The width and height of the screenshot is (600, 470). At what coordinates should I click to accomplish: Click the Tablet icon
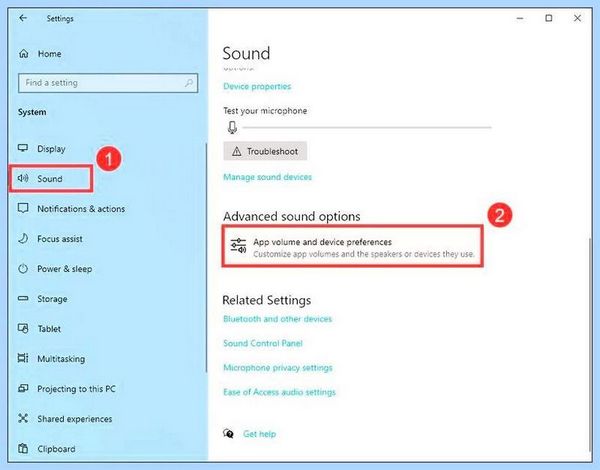tap(23, 328)
